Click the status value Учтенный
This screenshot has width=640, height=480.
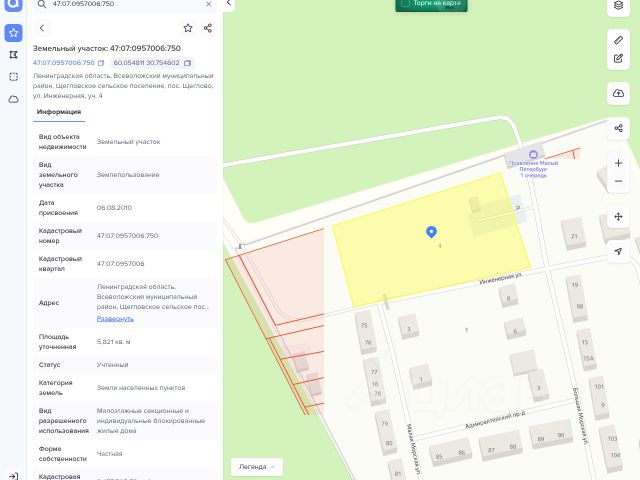tap(113, 365)
